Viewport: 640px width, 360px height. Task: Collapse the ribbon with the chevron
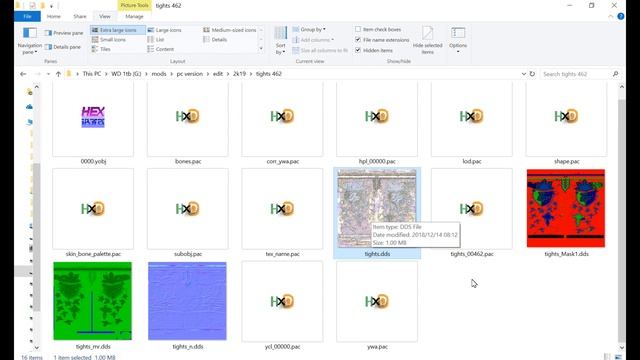tap(611, 16)
